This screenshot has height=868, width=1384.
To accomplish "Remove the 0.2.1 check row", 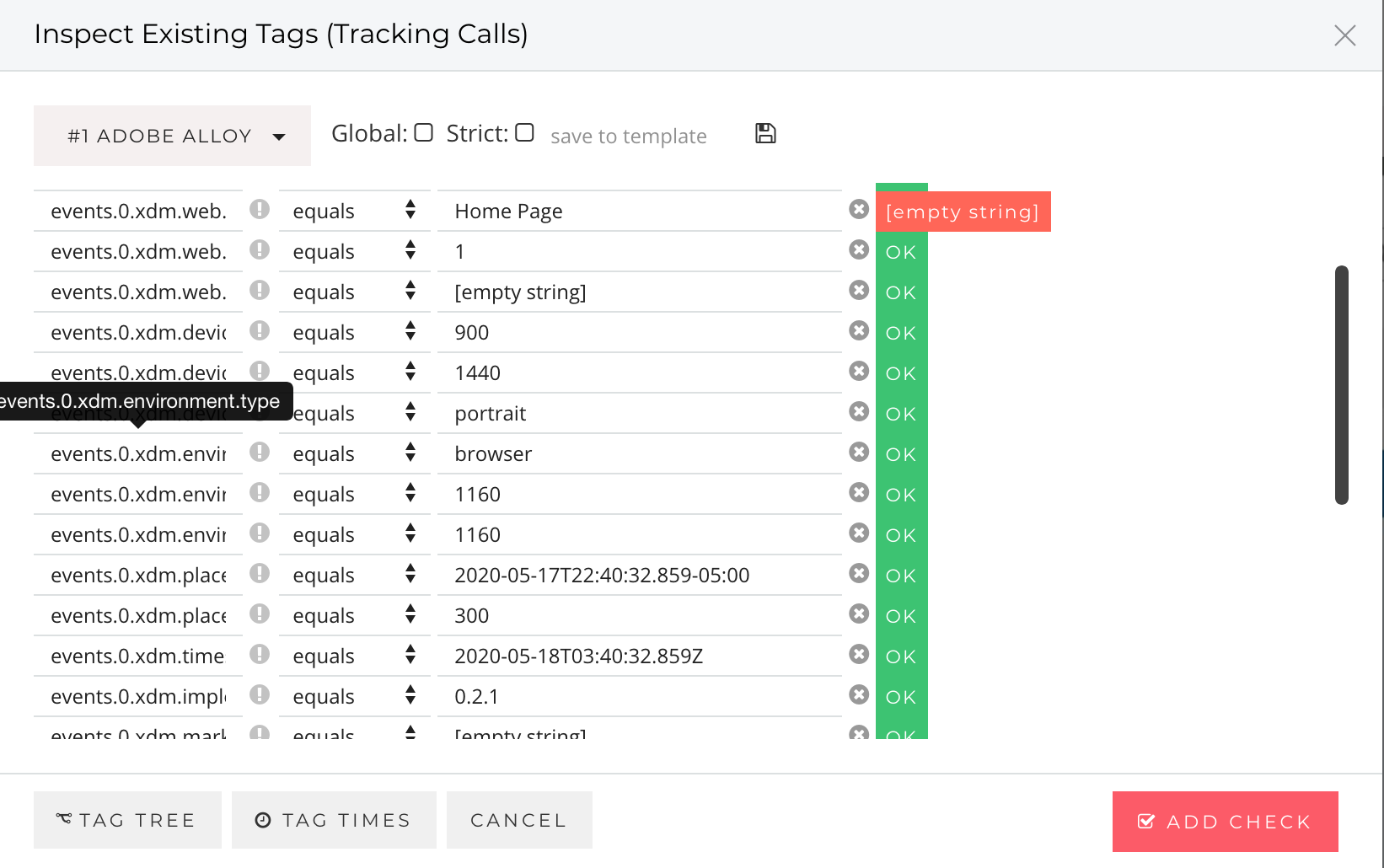I will [x=859, y=694].
